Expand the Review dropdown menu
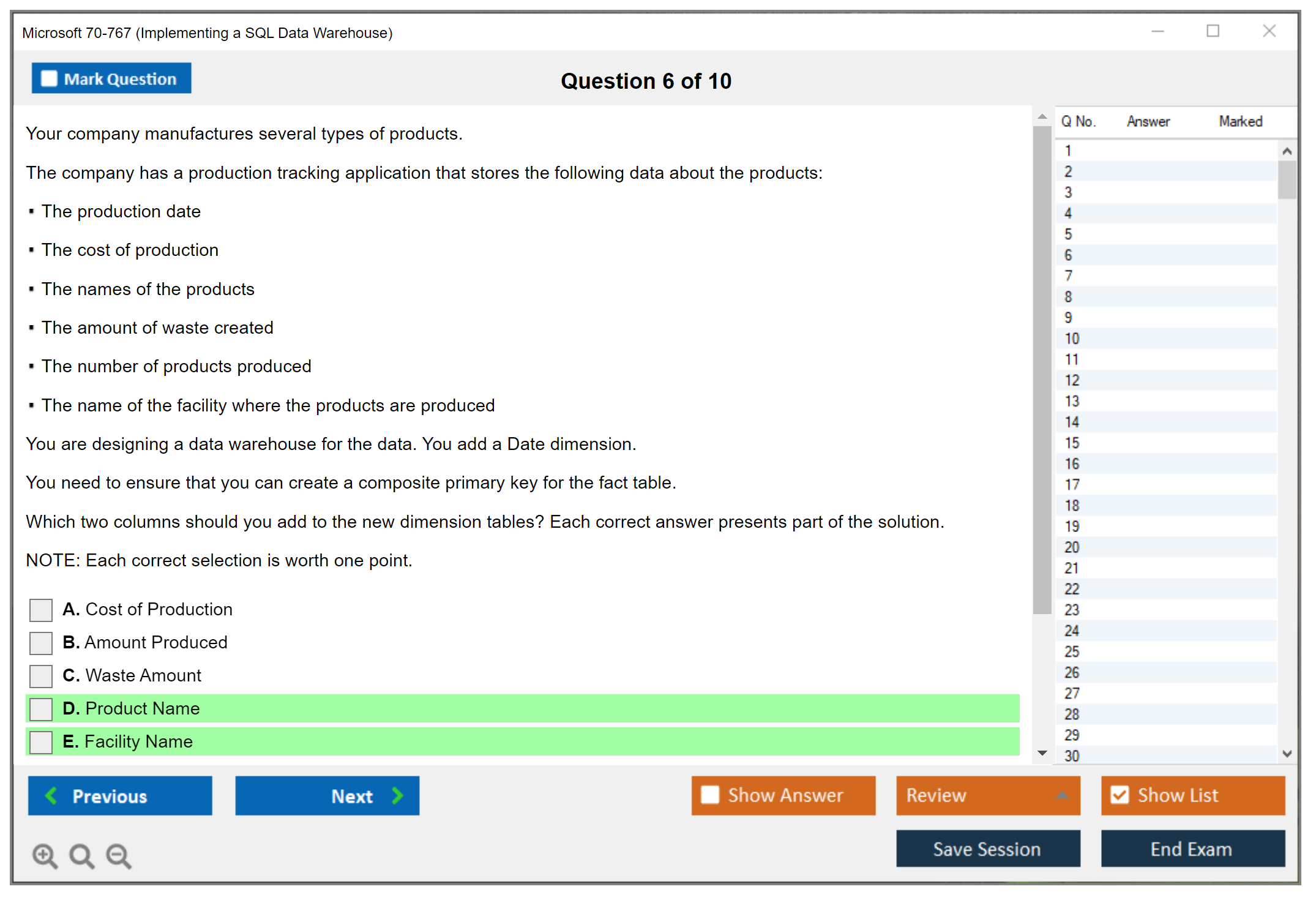The height and width of the screenshot is (900, 1316). (x=1063, y=795)
